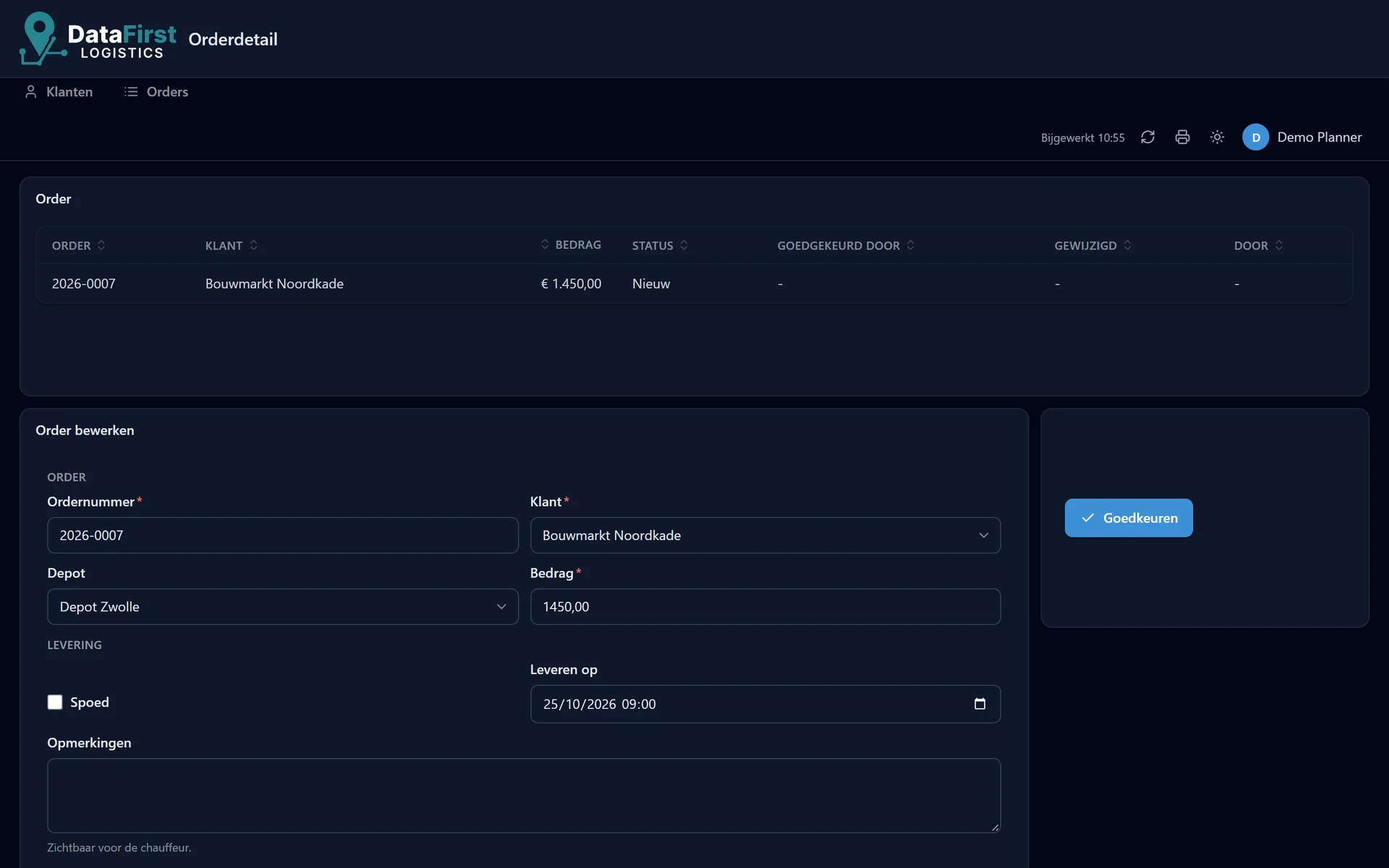1389x868 pixels.
Task: Click the Goedkeuren button
Action: pyautogui.click(x=1129, y=518)
